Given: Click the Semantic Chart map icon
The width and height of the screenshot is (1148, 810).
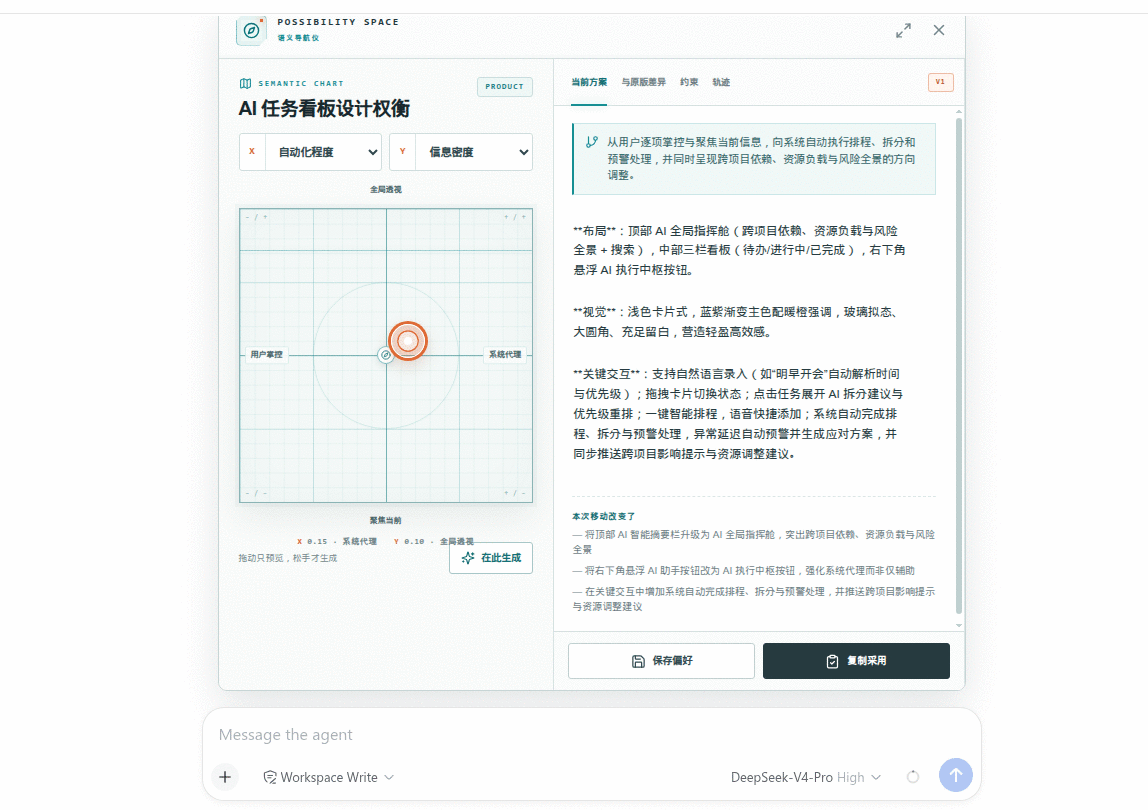Looking at the screenshot, I should pyautogui.click(x=245, y=83).
